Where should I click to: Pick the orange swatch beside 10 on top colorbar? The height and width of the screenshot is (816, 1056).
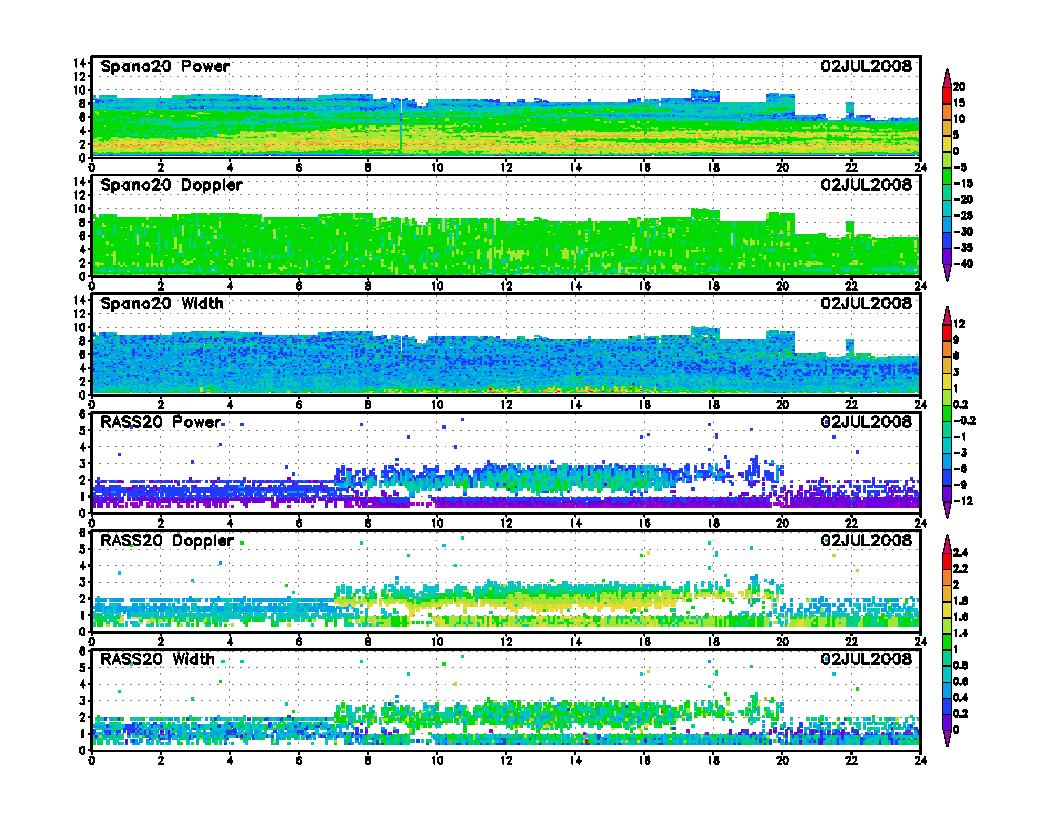(947, 111)
